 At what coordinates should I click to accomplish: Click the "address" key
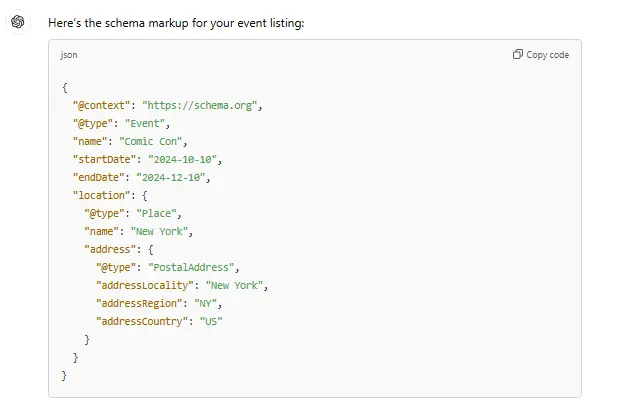tap(110, 249)
